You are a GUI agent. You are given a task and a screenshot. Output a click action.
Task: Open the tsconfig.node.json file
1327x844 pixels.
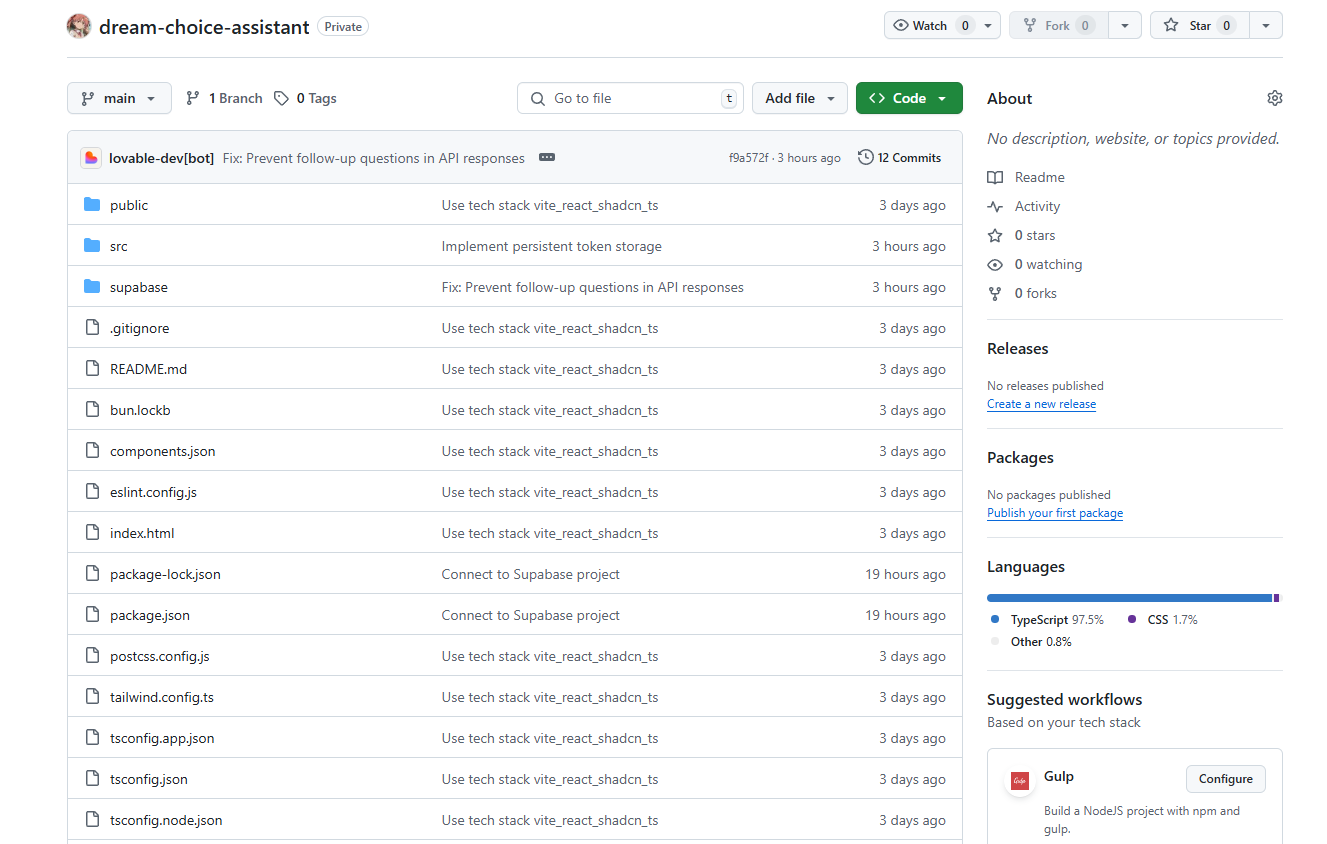(166, 820)
